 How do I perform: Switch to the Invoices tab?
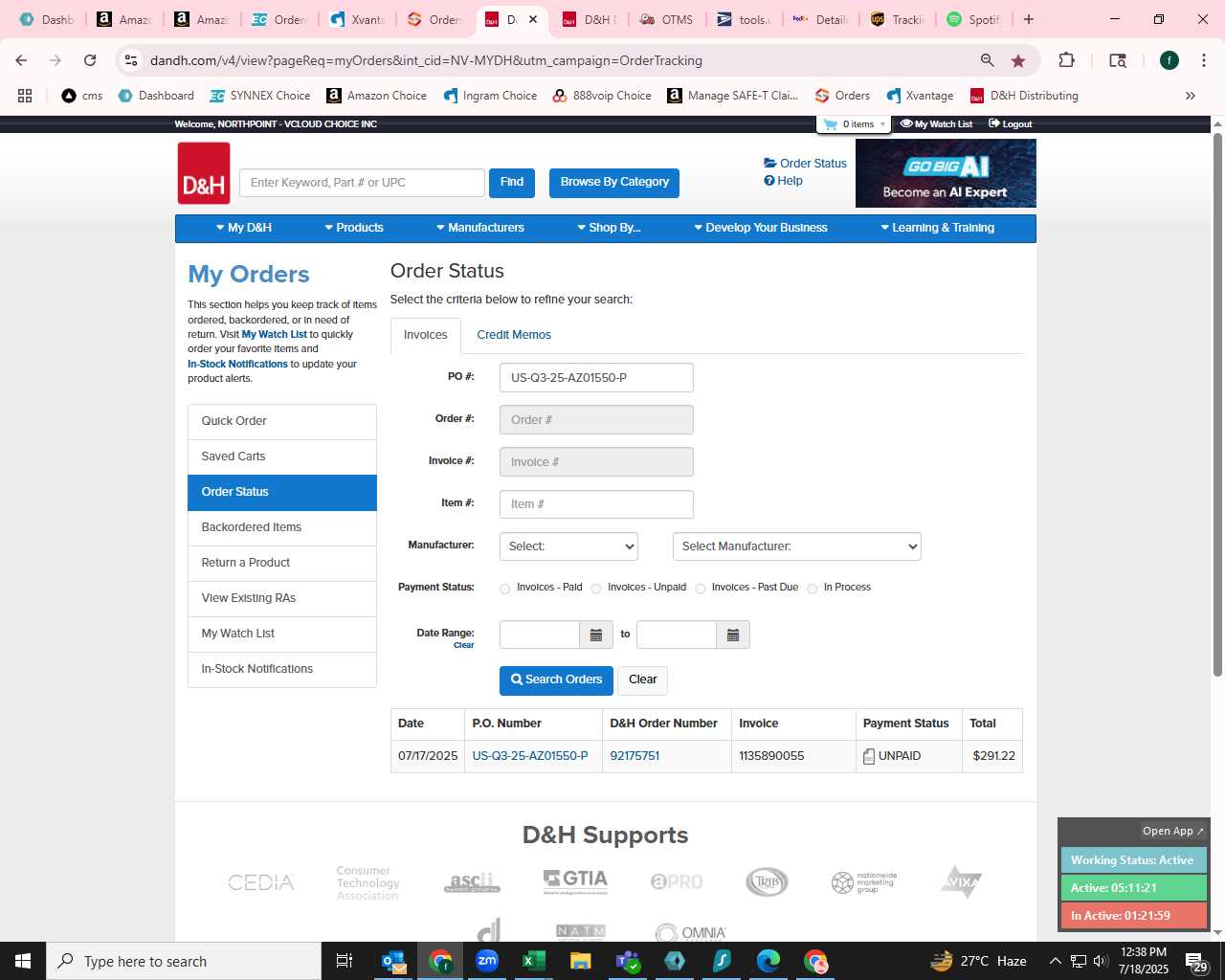(x=426, y=335)
